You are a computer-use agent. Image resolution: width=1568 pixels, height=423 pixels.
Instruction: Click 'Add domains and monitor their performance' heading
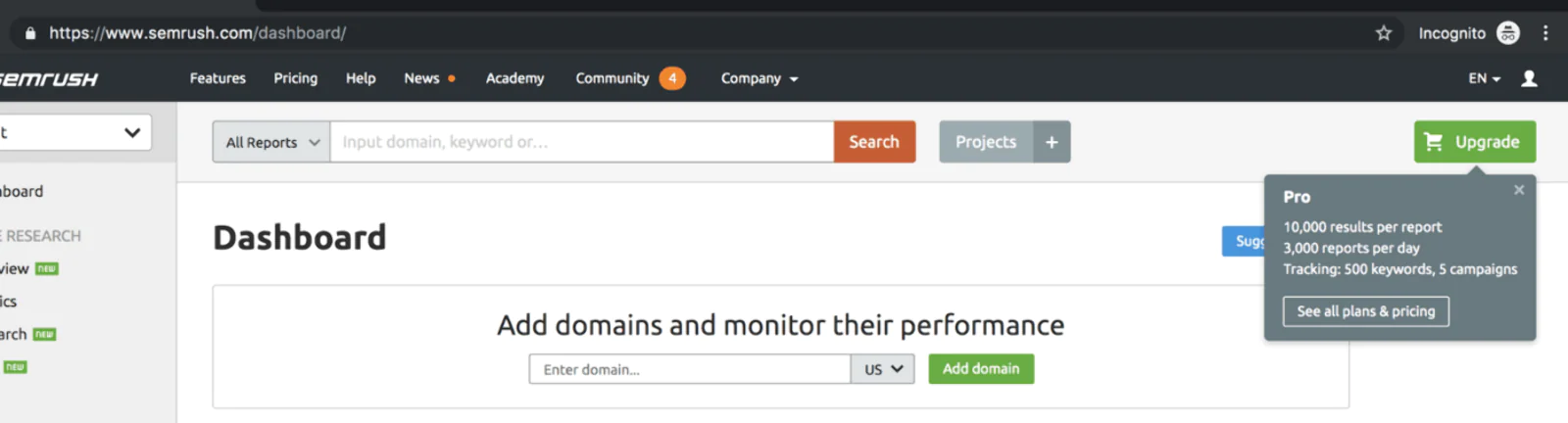point(781,325)
